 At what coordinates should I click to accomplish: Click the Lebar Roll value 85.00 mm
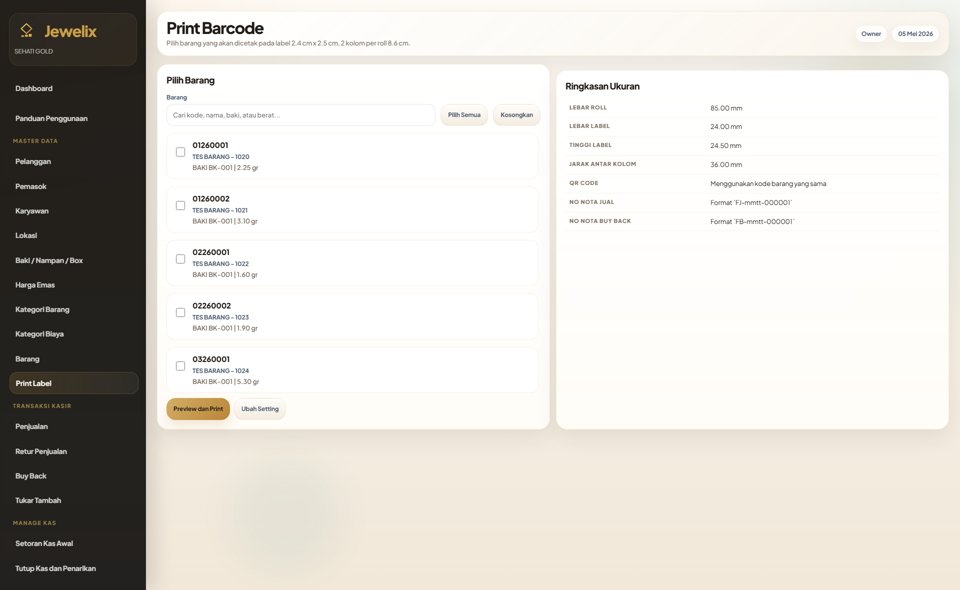[x=726, y=108]
